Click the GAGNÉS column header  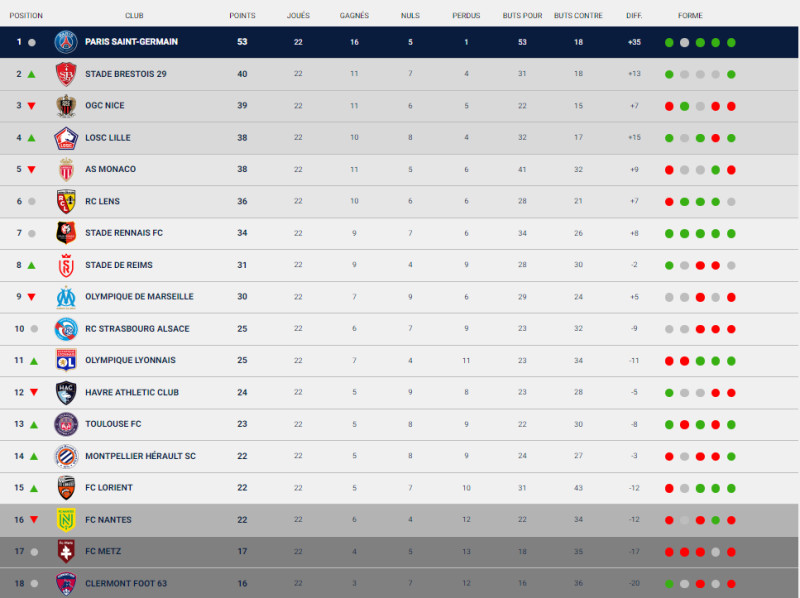point(355,16)
